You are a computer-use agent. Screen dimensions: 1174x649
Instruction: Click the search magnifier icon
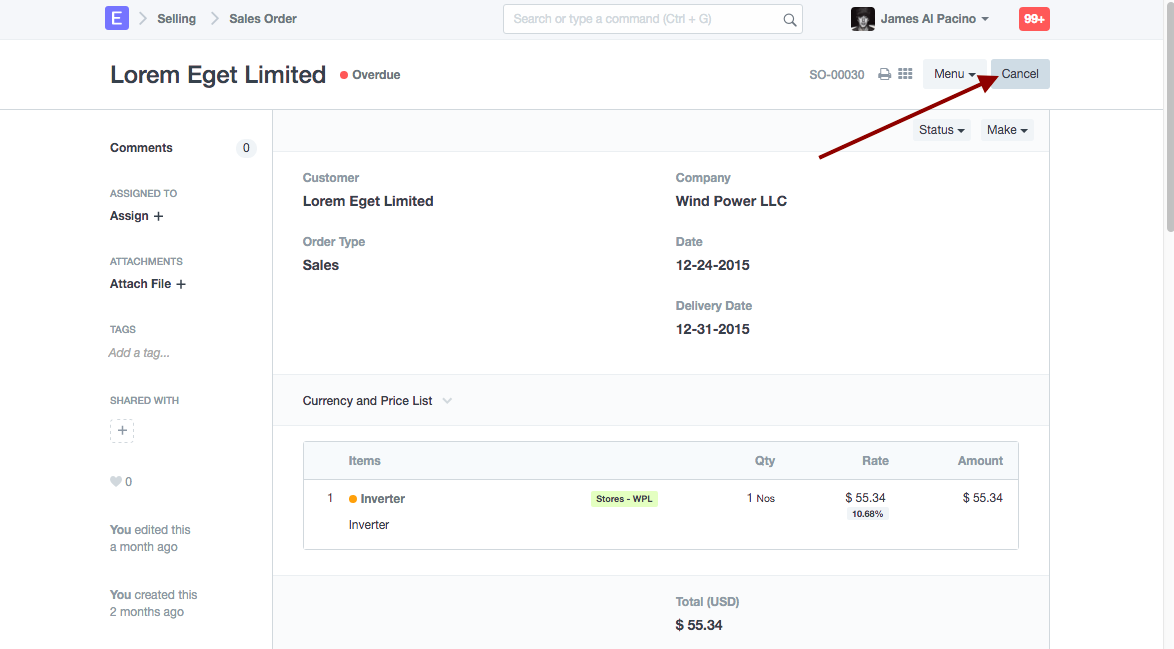click(790, 19)
